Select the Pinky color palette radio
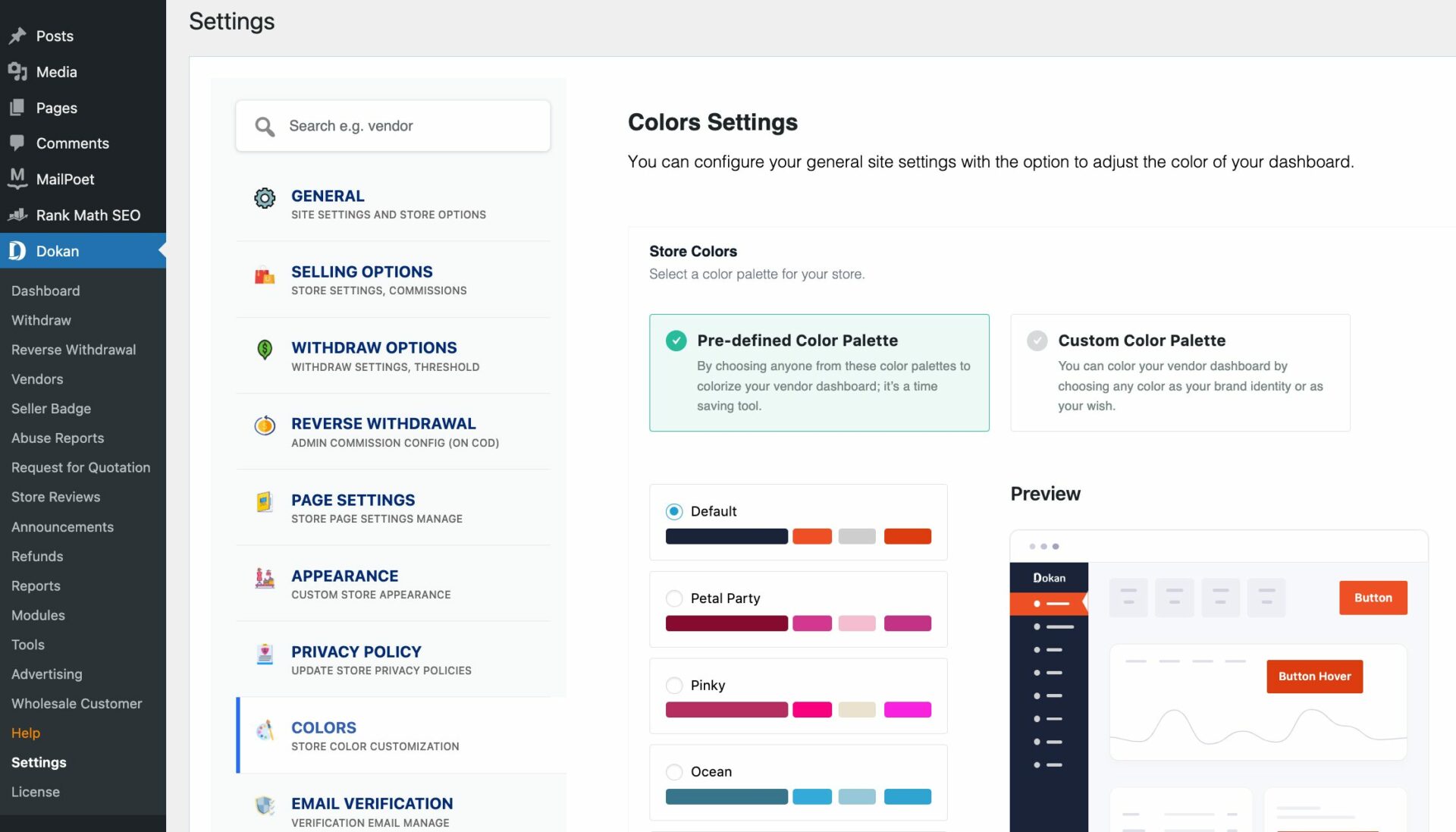The image size is (1456, 832). 674,686
